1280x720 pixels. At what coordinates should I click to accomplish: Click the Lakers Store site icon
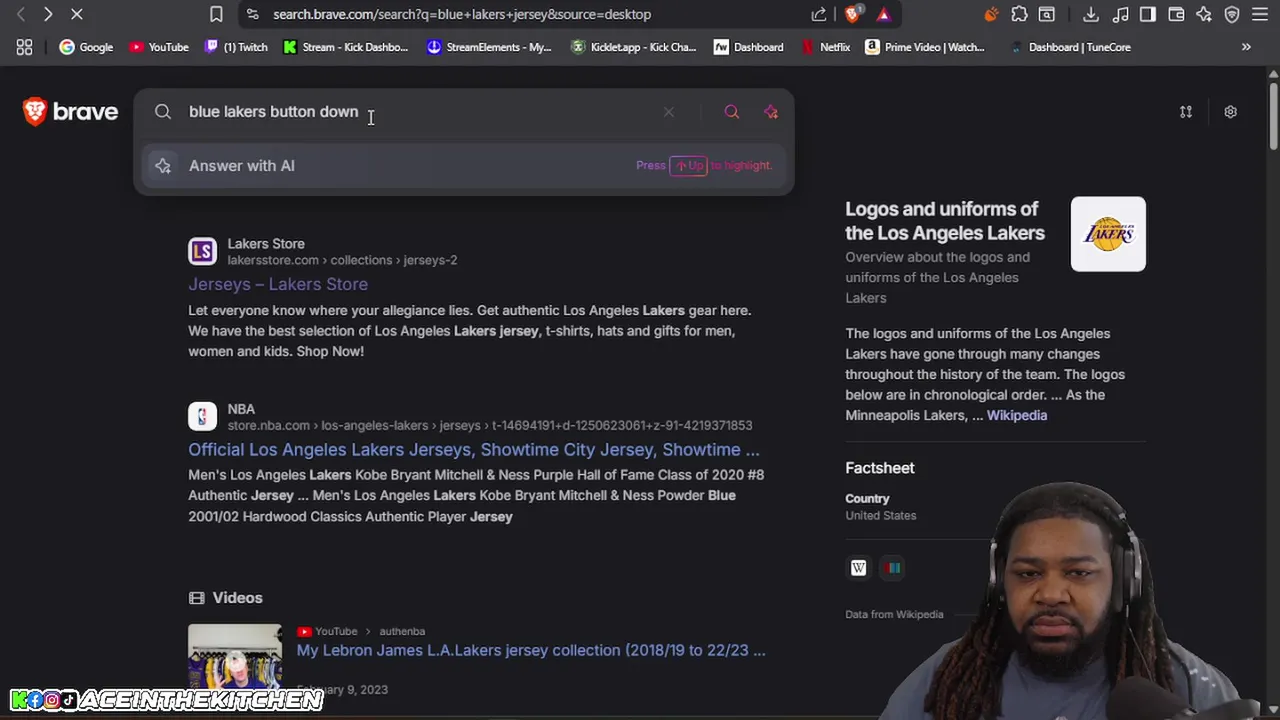[202, 251]
